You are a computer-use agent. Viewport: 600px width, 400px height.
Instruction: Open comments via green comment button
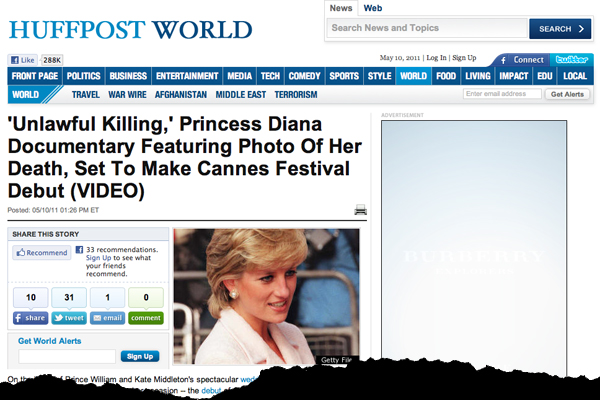146,318
